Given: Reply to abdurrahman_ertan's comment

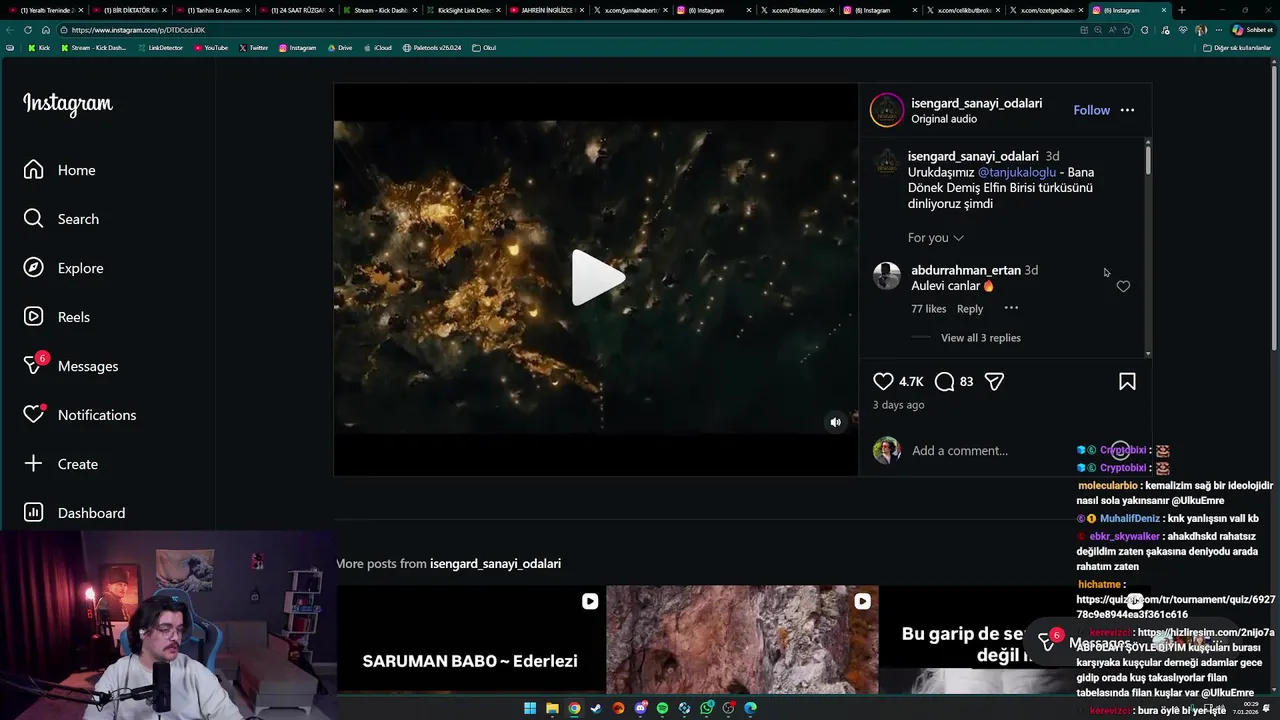Looking at the screenshot, I should [970, 309].
